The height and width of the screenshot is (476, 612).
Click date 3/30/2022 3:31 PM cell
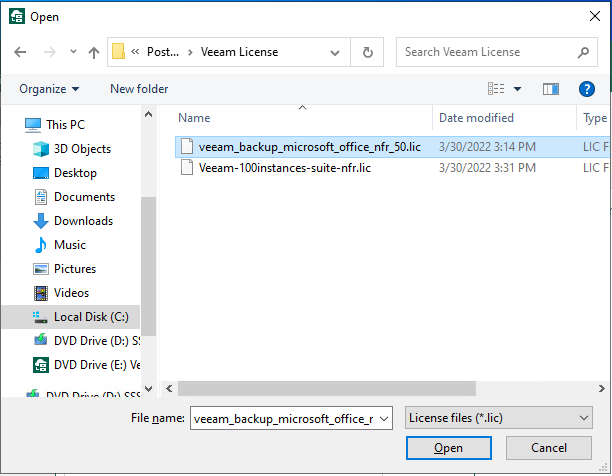(487, 168)
